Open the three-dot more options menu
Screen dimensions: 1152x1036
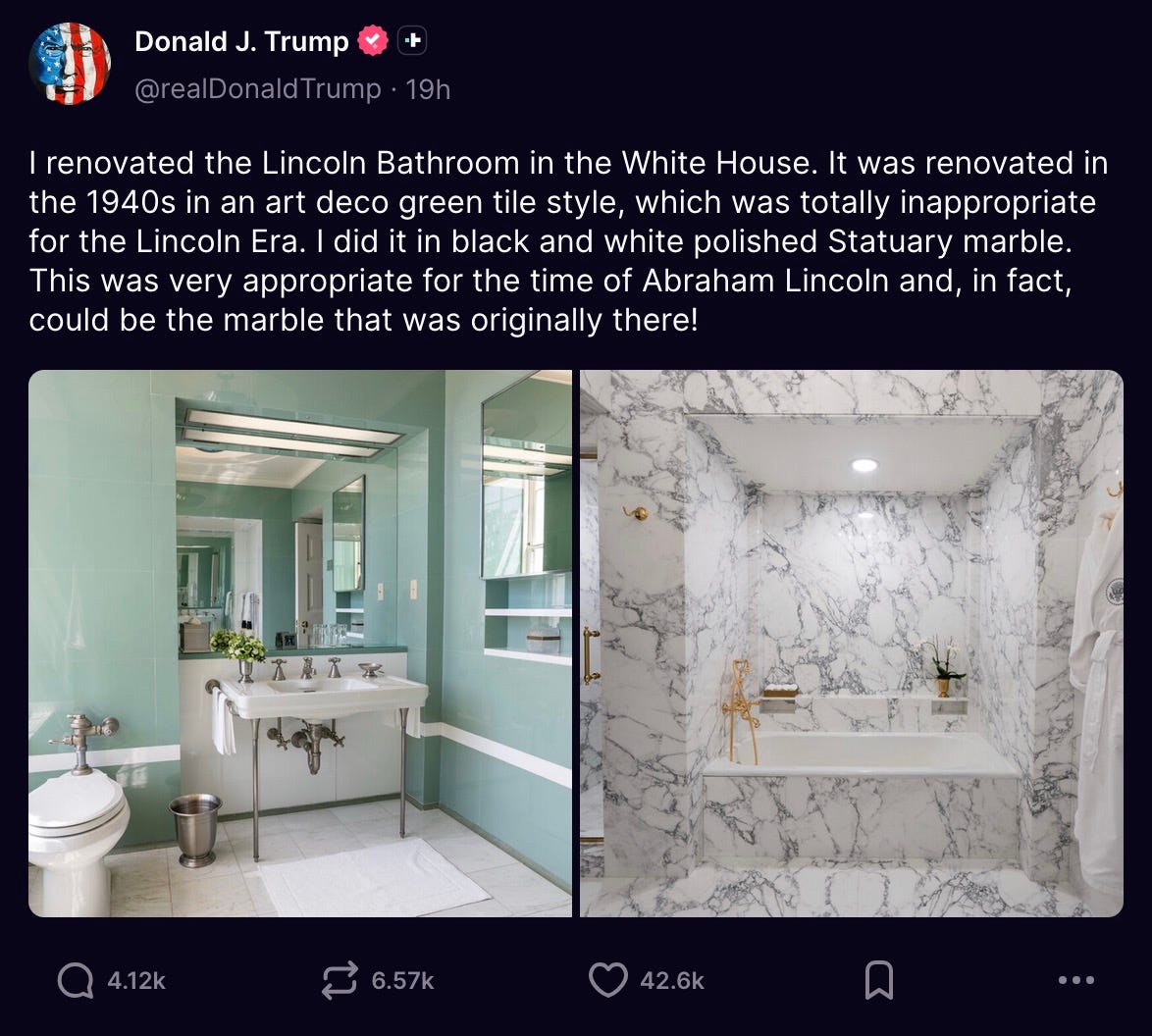point(1076,980)
